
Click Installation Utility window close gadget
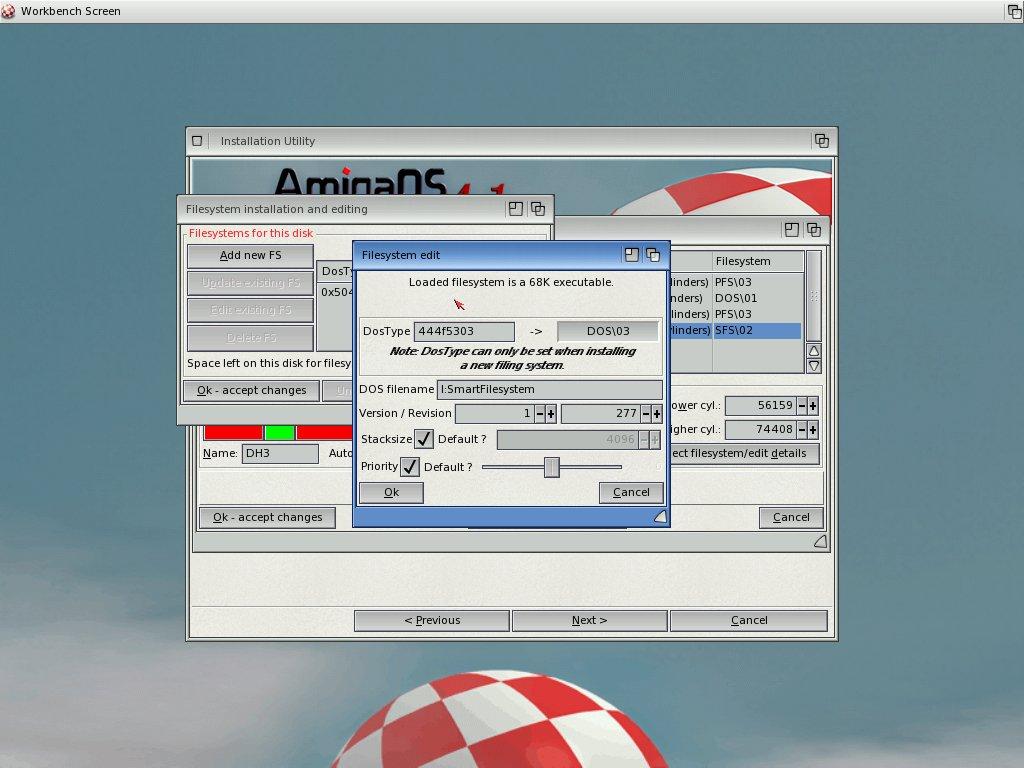coord(197,140)
